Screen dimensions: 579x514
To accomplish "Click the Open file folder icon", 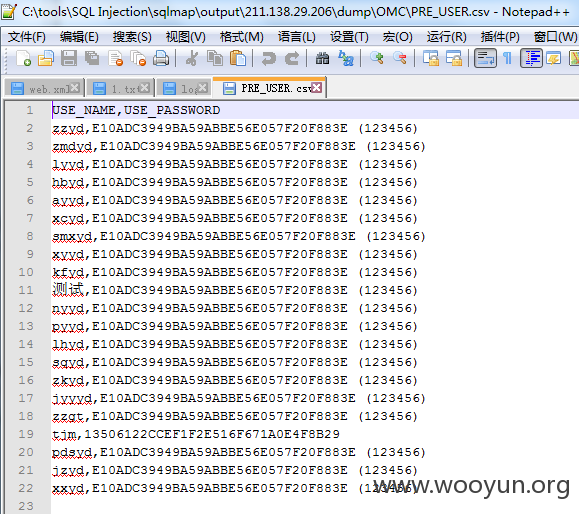I will [46, 58].
